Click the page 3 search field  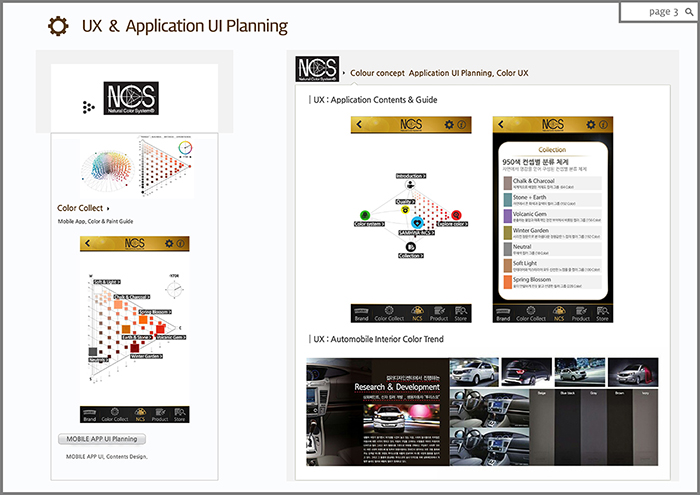pyautogui.click(x=658, y=12)
